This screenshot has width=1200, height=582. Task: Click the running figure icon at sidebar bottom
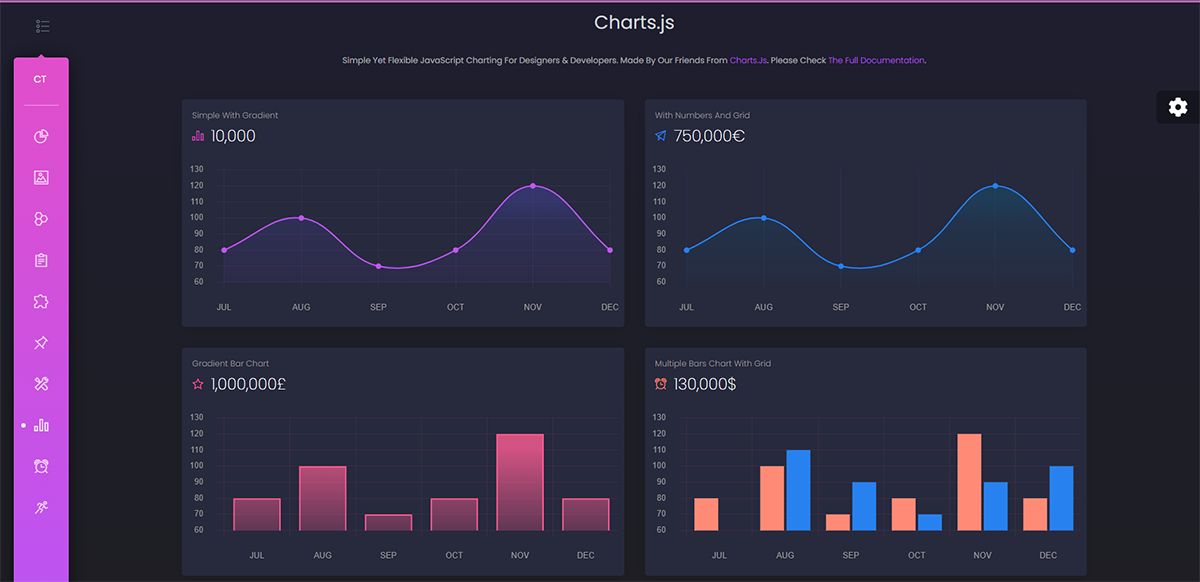click(x=41, y=507)
